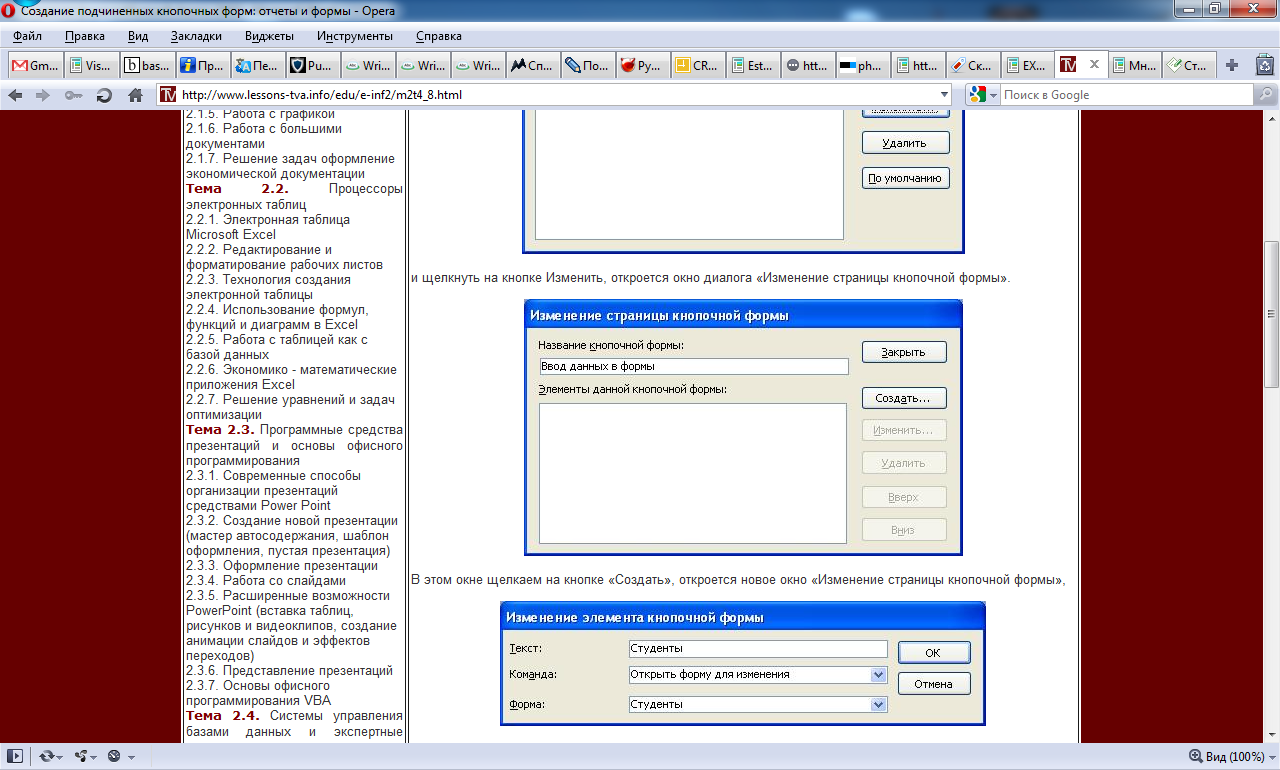Click the Создать... button
This screenshot has width=1280, height=770.
coord(904,397)
